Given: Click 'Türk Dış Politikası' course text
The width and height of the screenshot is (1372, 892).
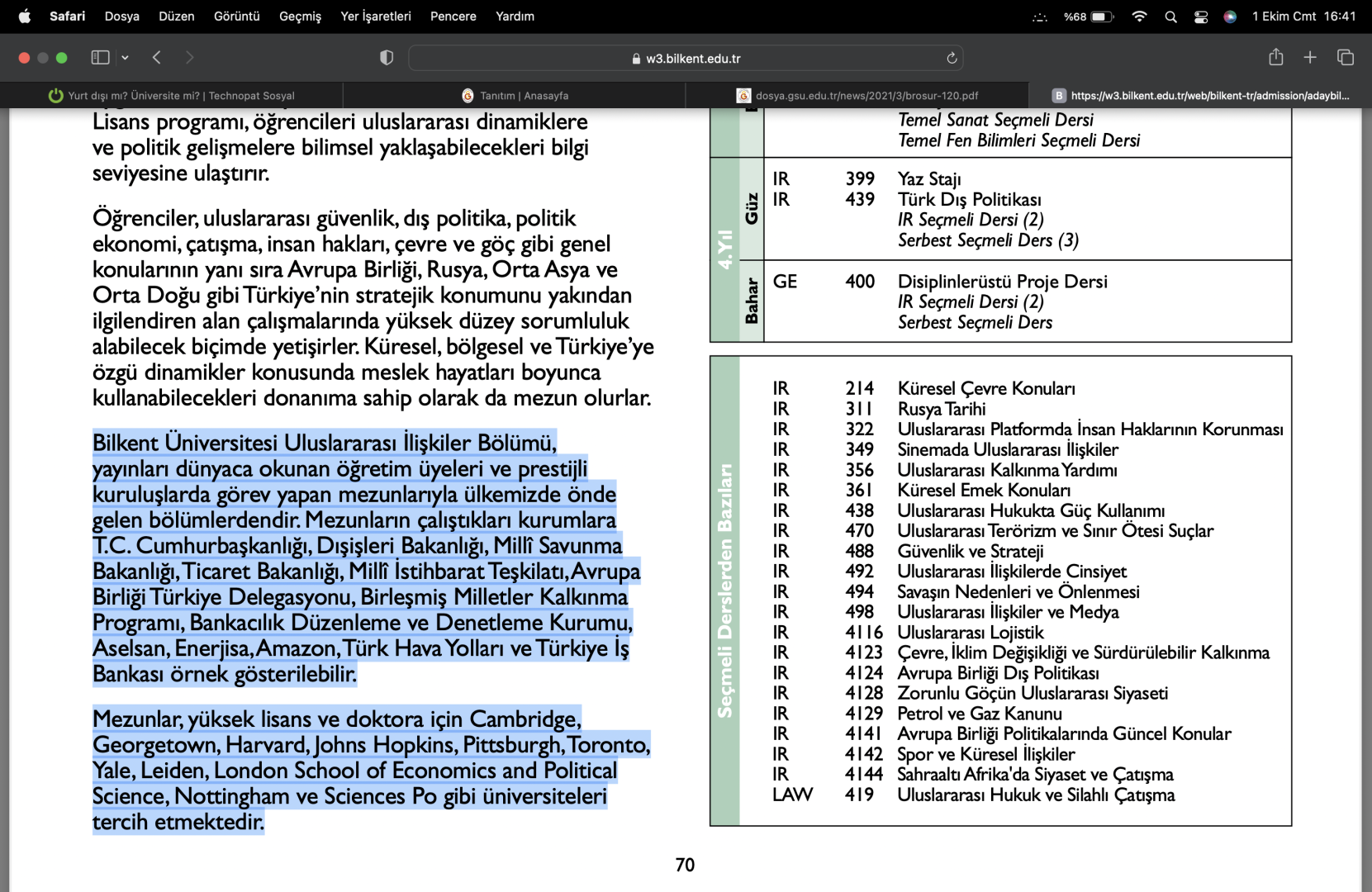Looking at the screenshot, I should [x=970, y=199].
